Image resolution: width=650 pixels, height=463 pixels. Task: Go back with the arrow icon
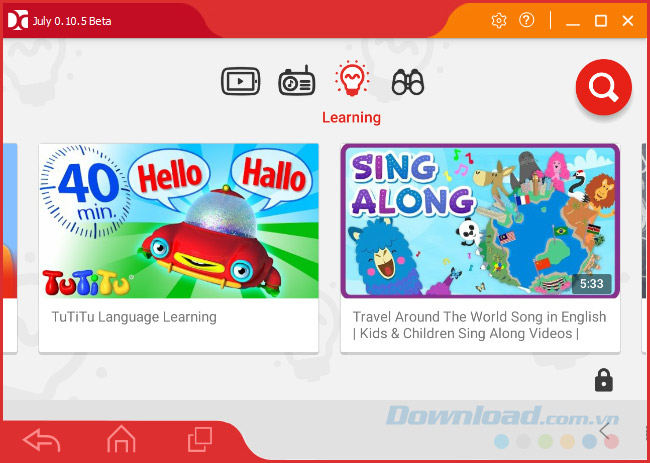41,440
